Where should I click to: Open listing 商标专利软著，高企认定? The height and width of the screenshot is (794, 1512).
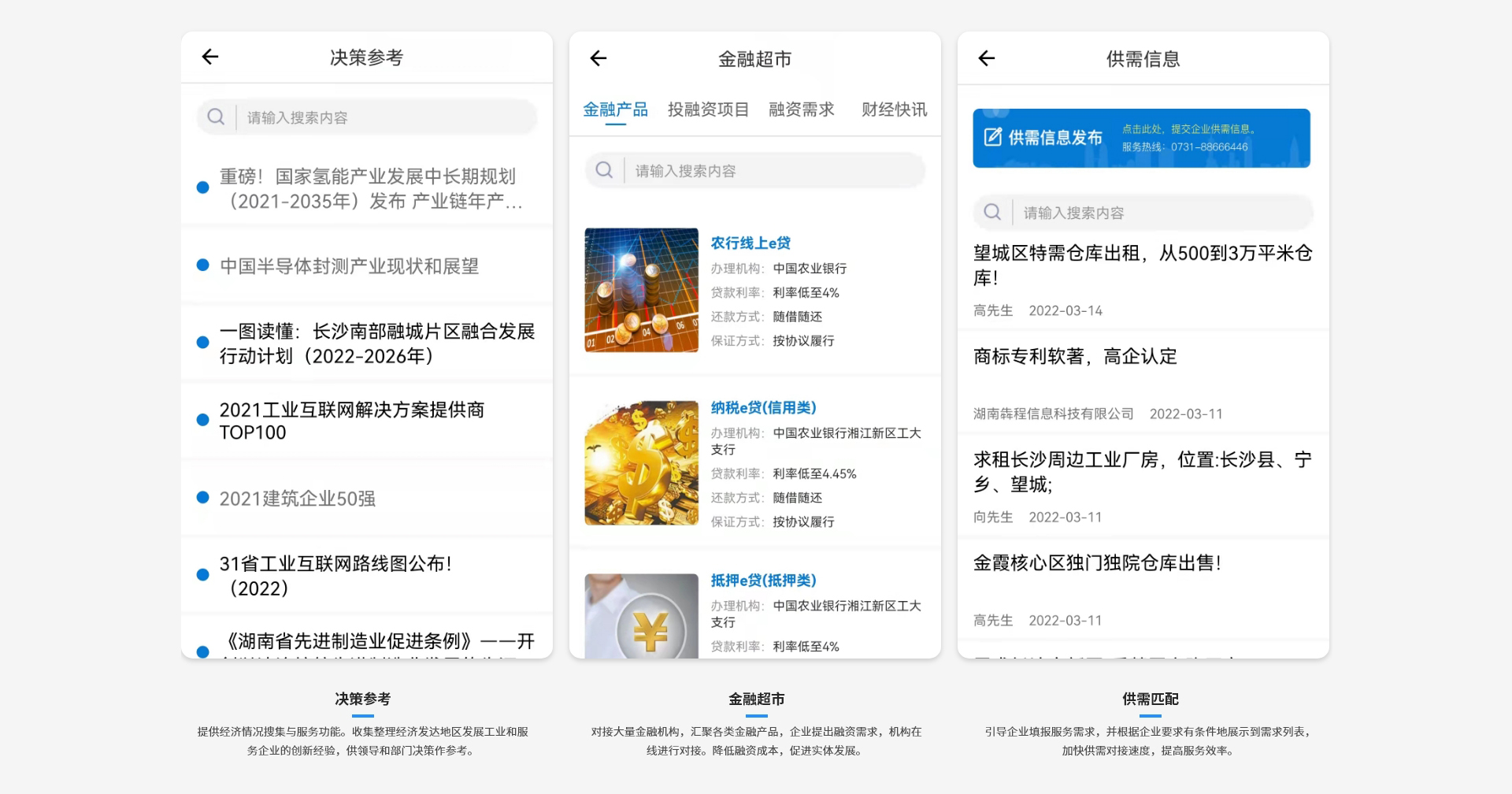point(1075,357)
